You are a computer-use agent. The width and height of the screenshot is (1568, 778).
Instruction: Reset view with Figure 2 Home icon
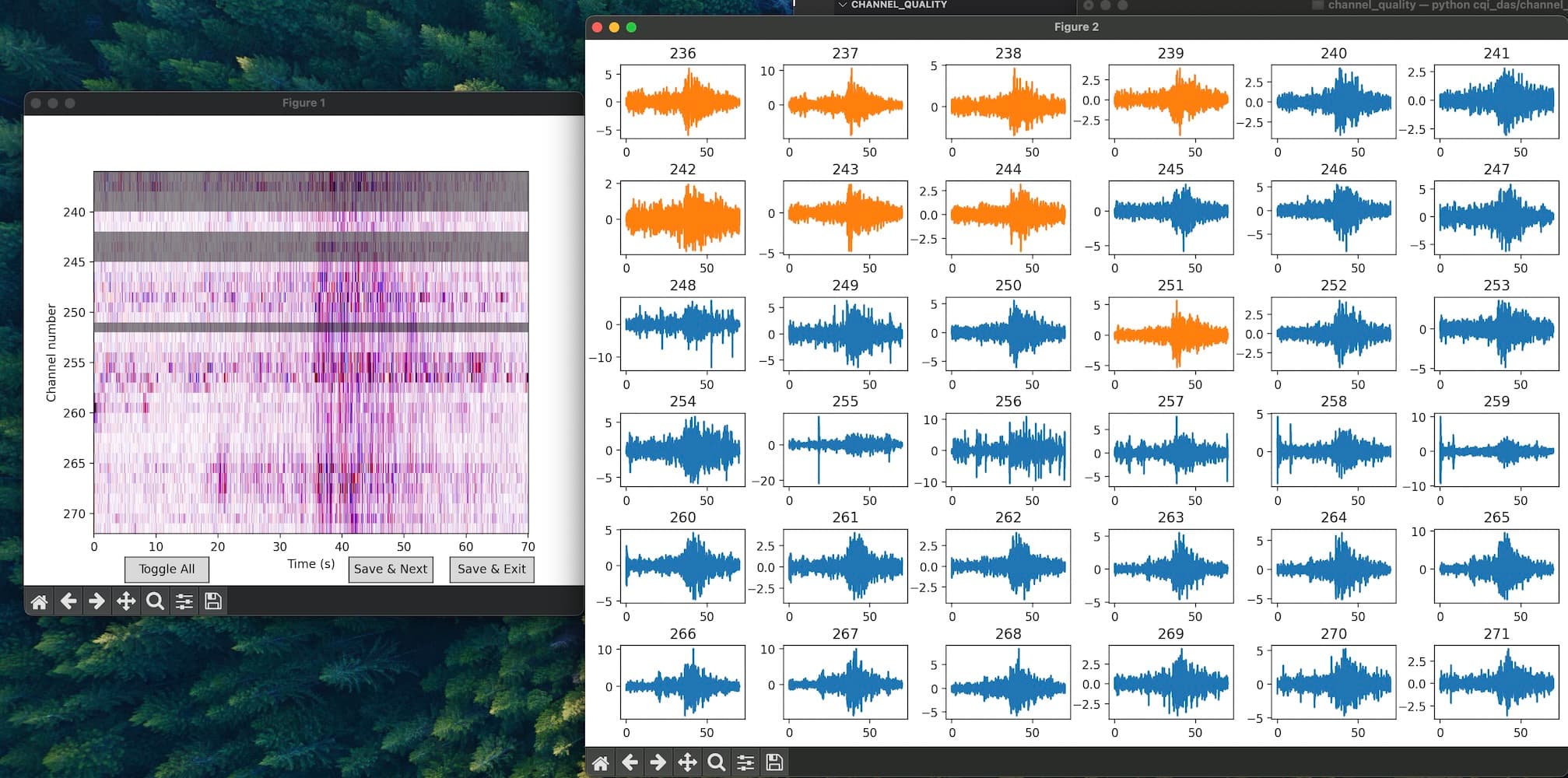coord(601,762)
